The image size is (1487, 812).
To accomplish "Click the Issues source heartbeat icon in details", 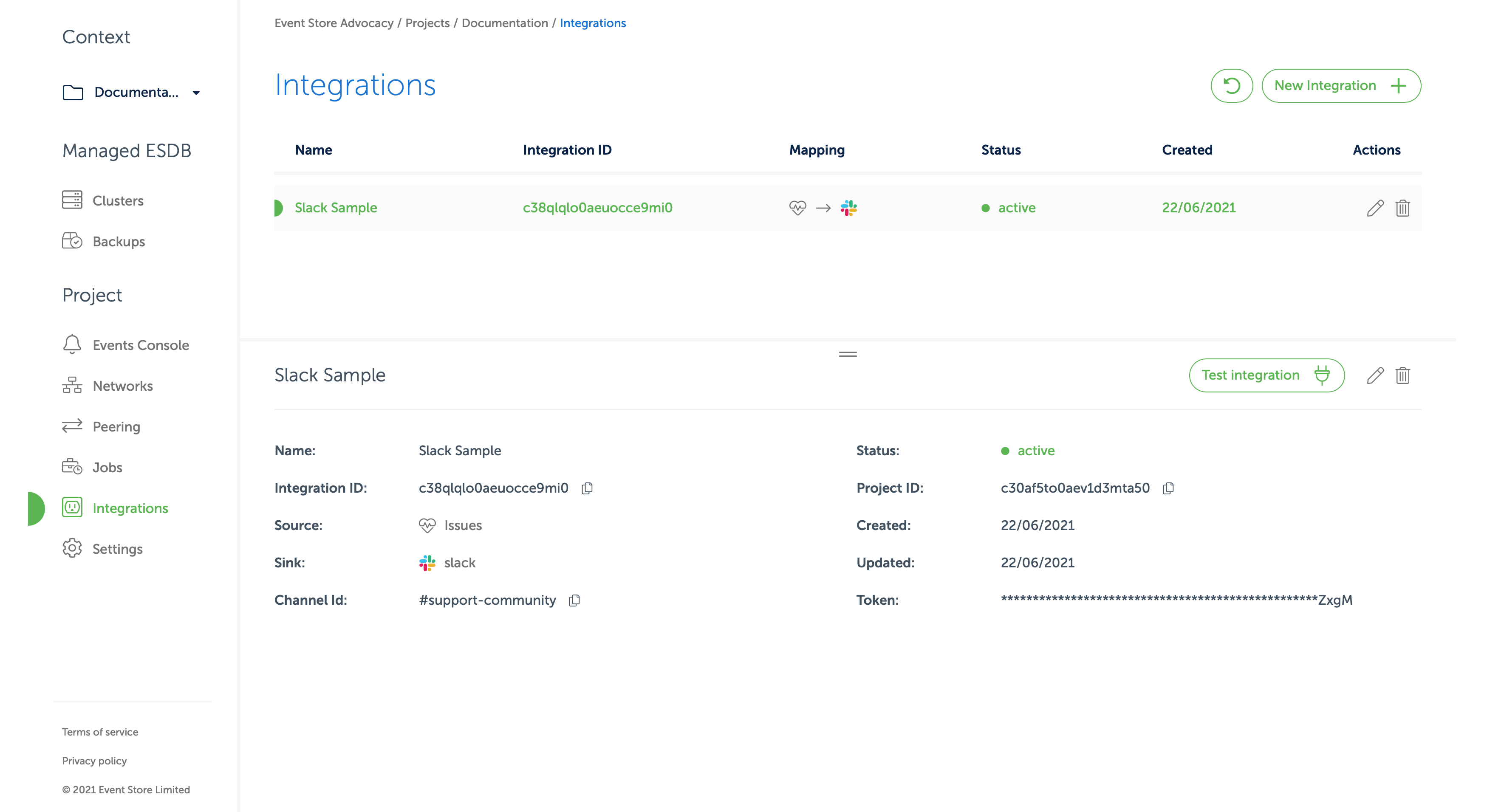I will (427, 525).
